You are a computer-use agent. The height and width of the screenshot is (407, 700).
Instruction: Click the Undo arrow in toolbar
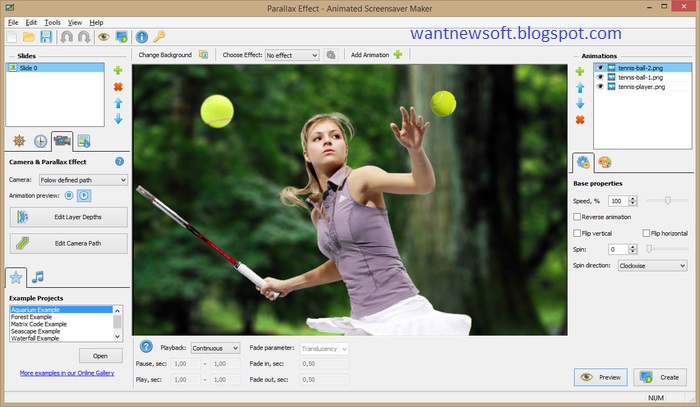[x=67, y=37]
